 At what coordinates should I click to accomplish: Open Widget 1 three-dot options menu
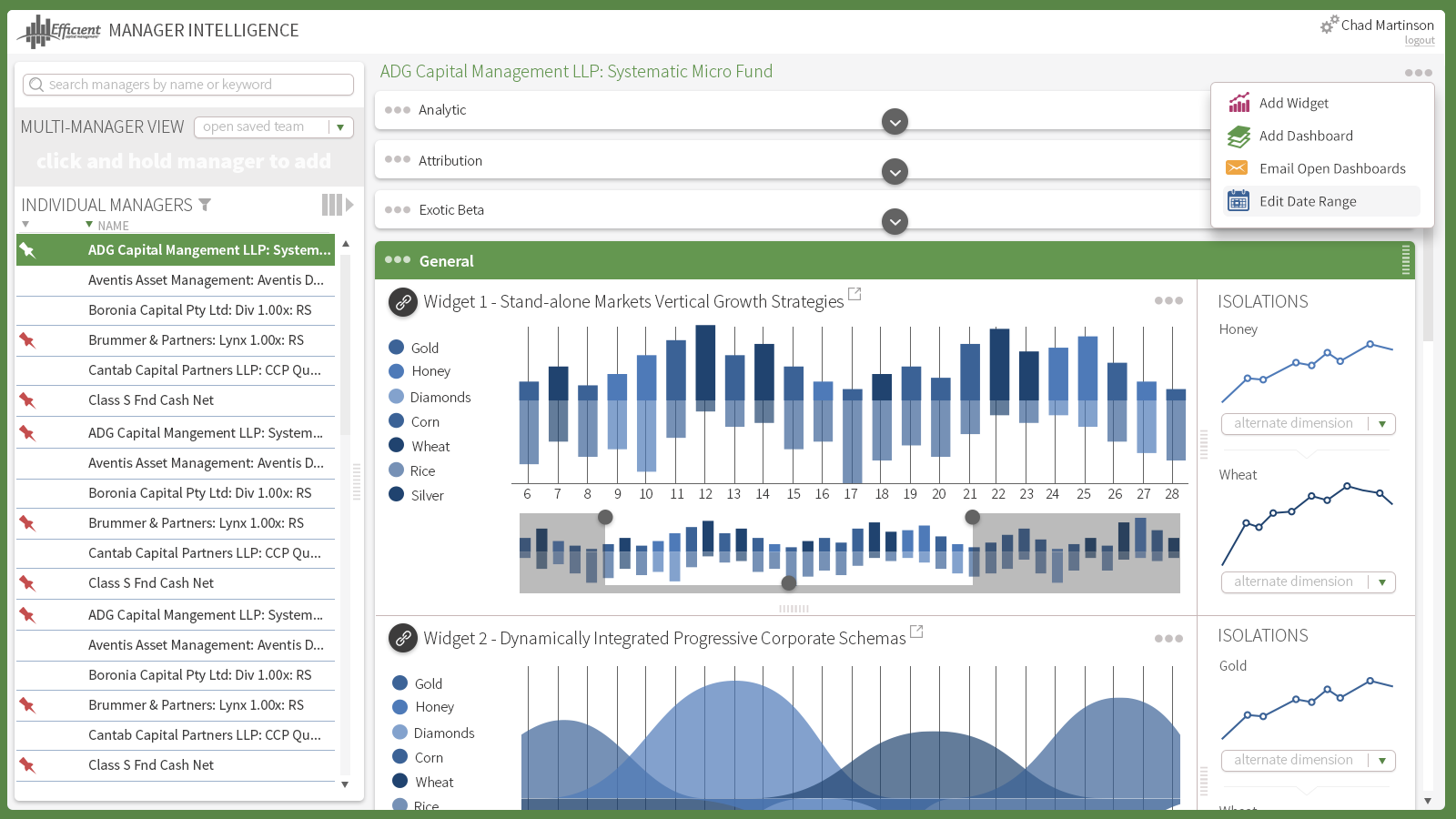point(1168,300)
